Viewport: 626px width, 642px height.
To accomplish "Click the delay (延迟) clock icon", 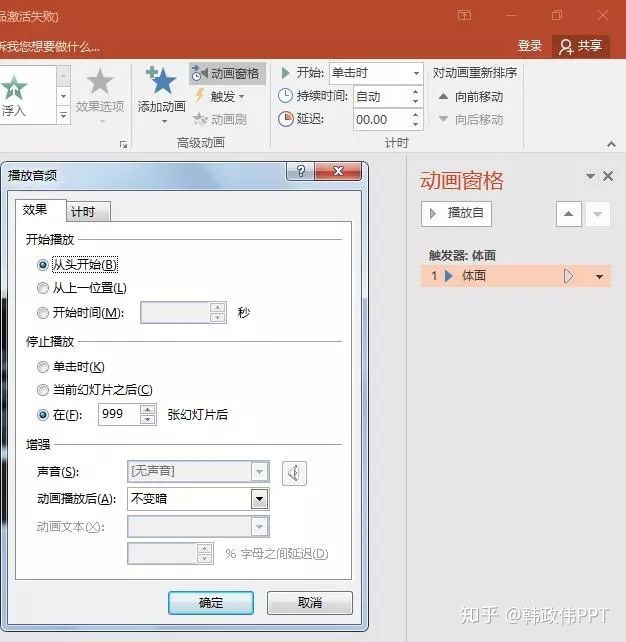I will tap(286, 119).
